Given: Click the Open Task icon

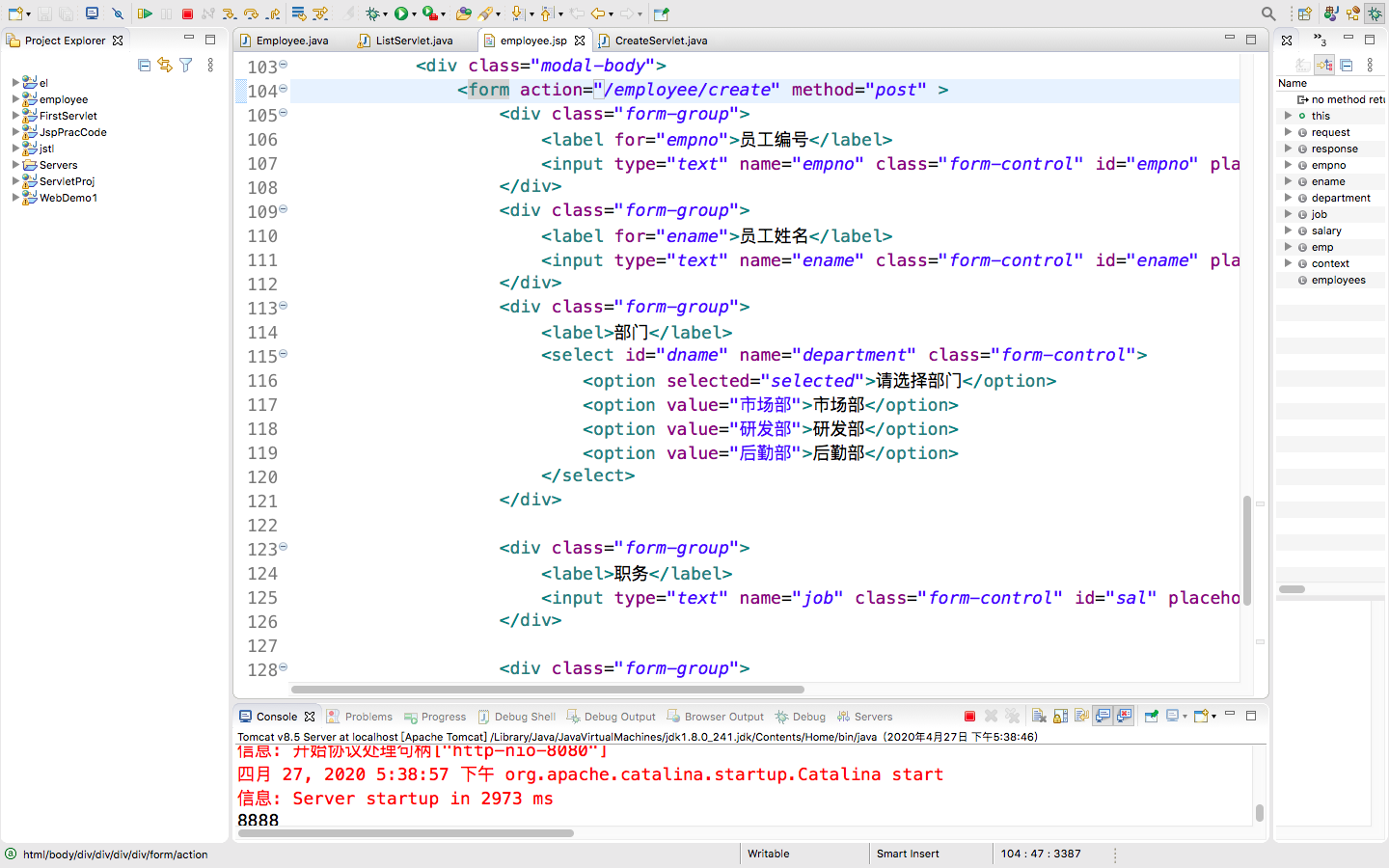Looking at the screenshot, I should click(464, 14).
